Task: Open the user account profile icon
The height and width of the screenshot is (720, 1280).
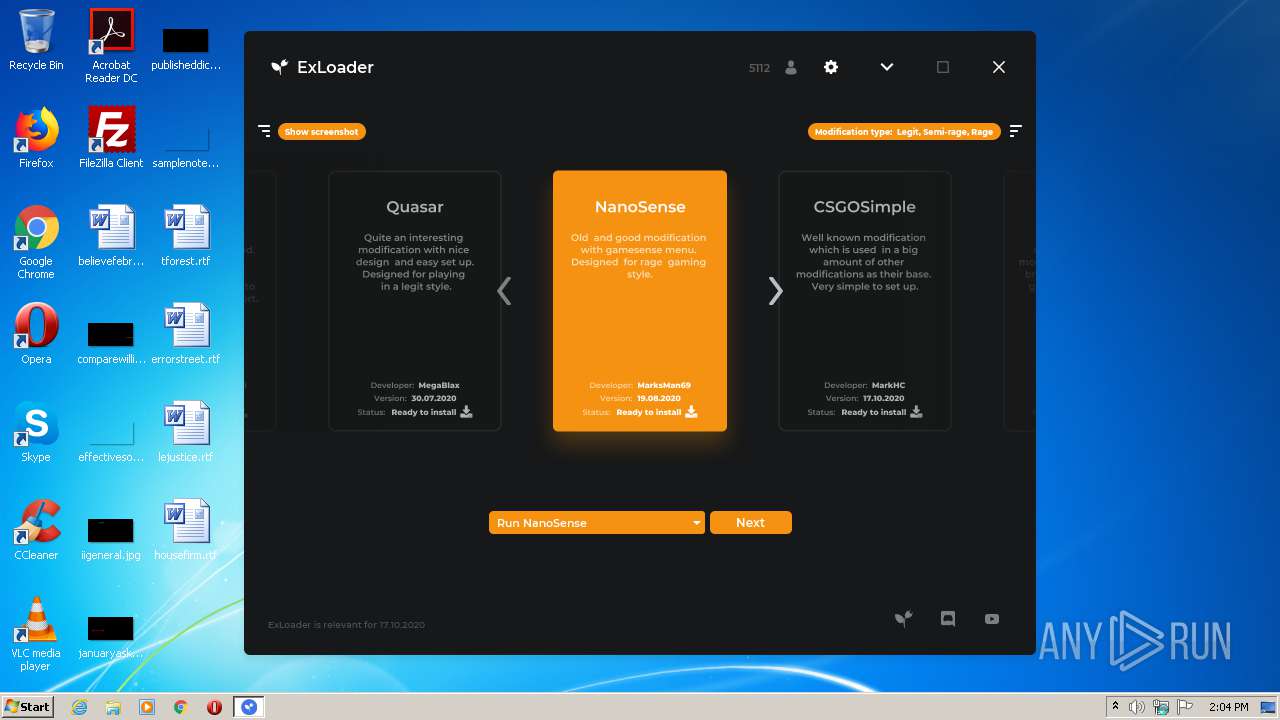Action: tap(791, 67)
